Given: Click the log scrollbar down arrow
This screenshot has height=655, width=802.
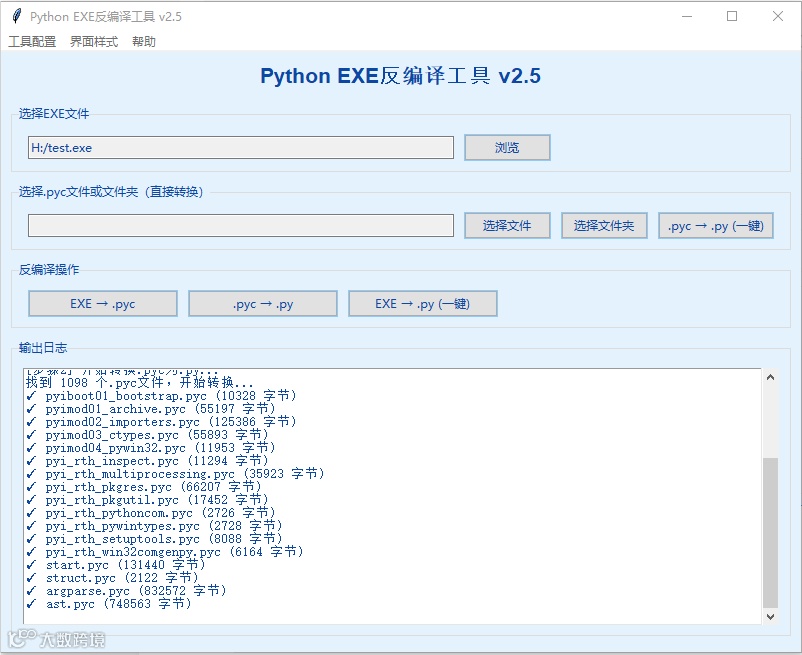Looking at the screenshot, I should click(x=770, y=617).
